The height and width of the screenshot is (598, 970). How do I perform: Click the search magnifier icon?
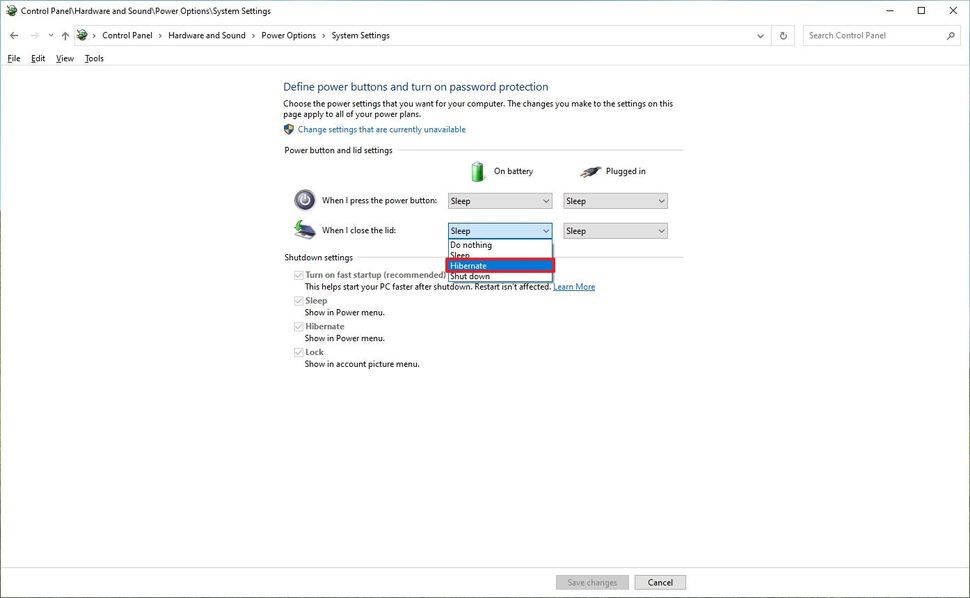pos(950,35)
